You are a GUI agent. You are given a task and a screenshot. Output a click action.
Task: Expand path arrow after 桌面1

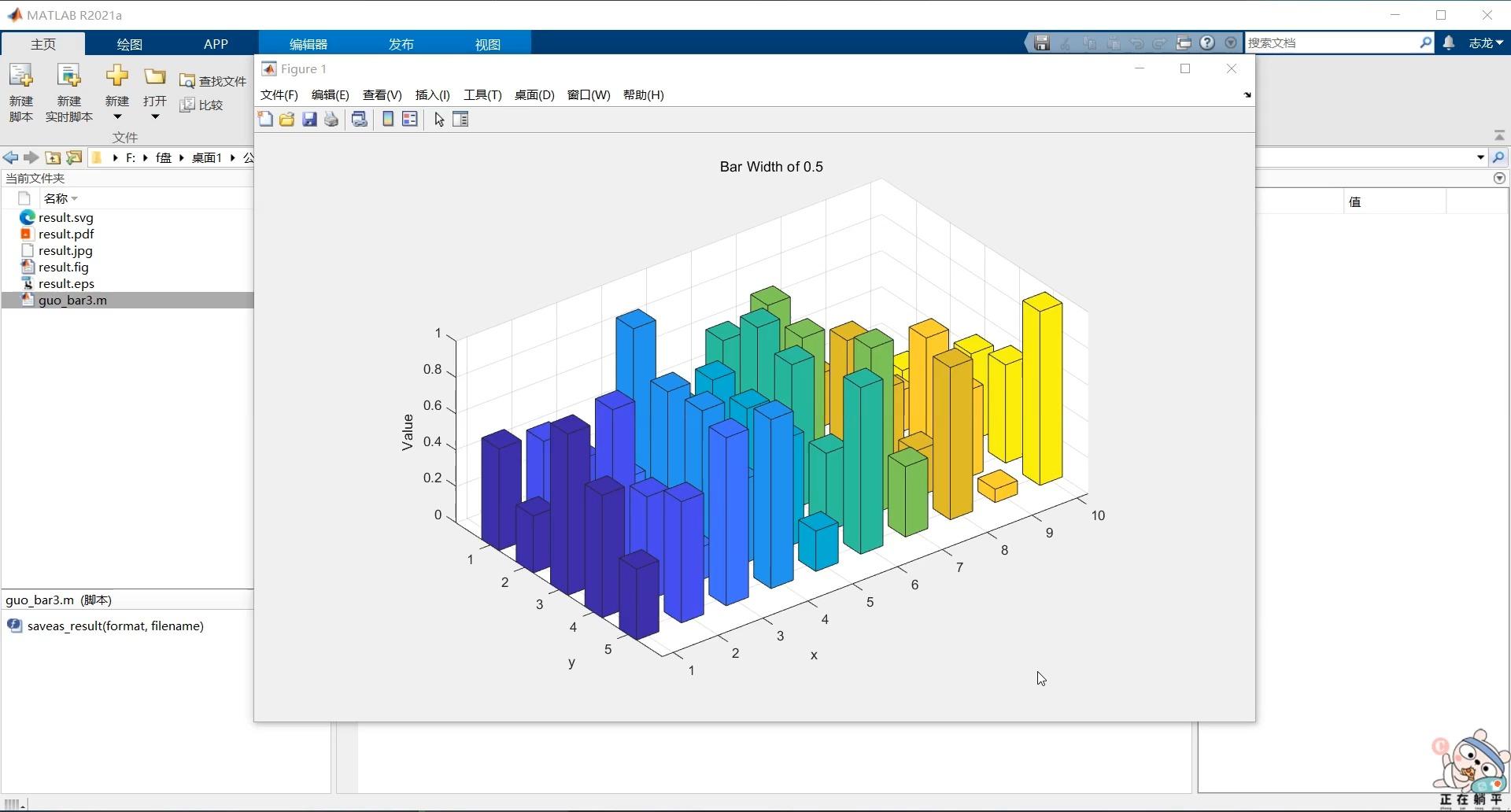tap(233, 157)
